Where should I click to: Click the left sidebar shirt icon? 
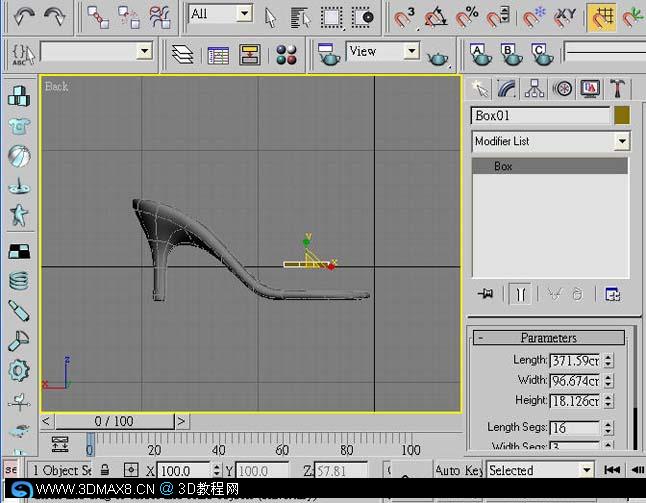(19, 126)
